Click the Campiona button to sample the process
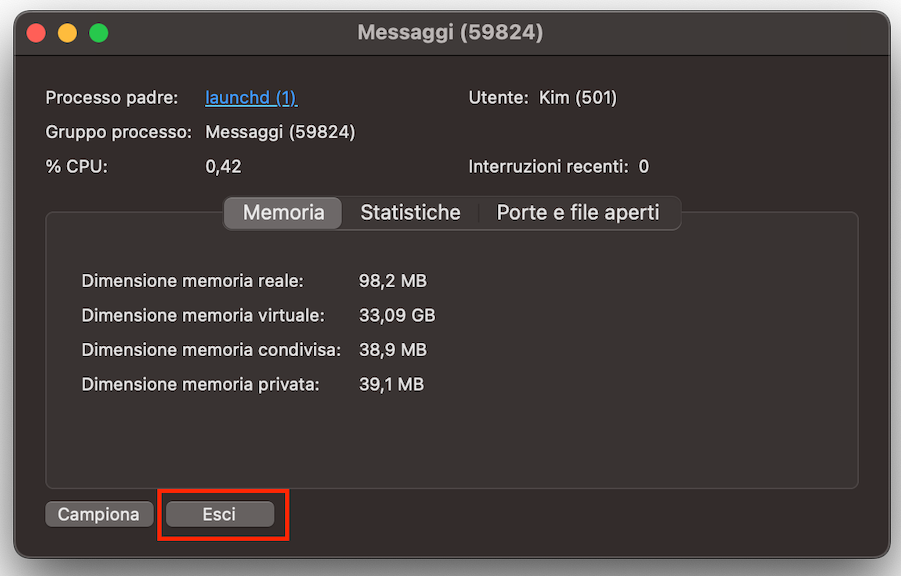 pos(99,513)
